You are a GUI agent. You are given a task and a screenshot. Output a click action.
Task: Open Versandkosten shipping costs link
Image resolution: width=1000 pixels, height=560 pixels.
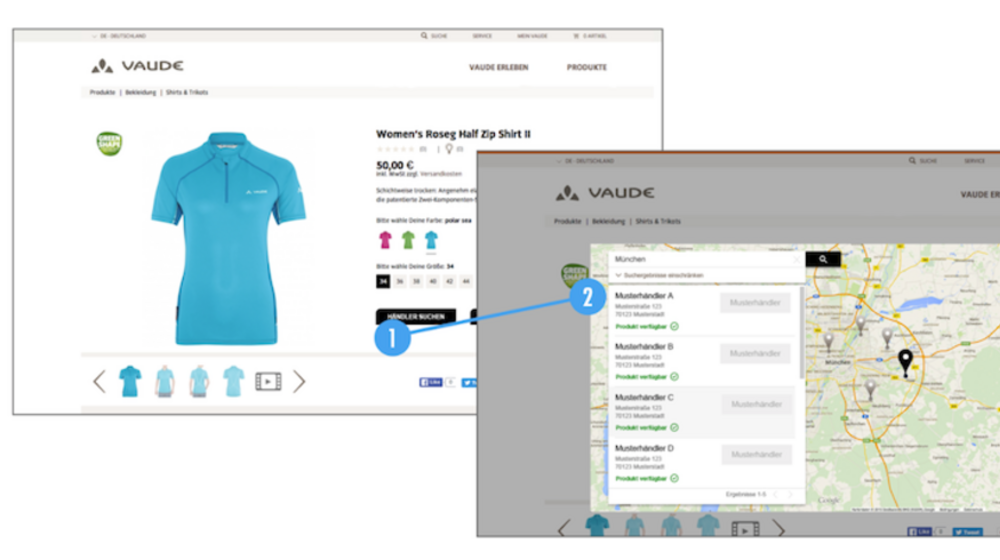pyautogui.click(x=441, y=173)
